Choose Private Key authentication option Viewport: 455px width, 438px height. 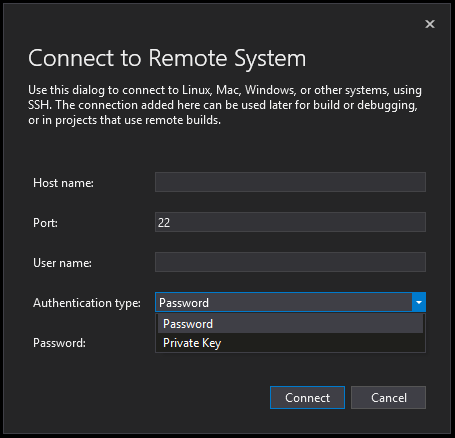pyautogui.click(x=290, y=343)
